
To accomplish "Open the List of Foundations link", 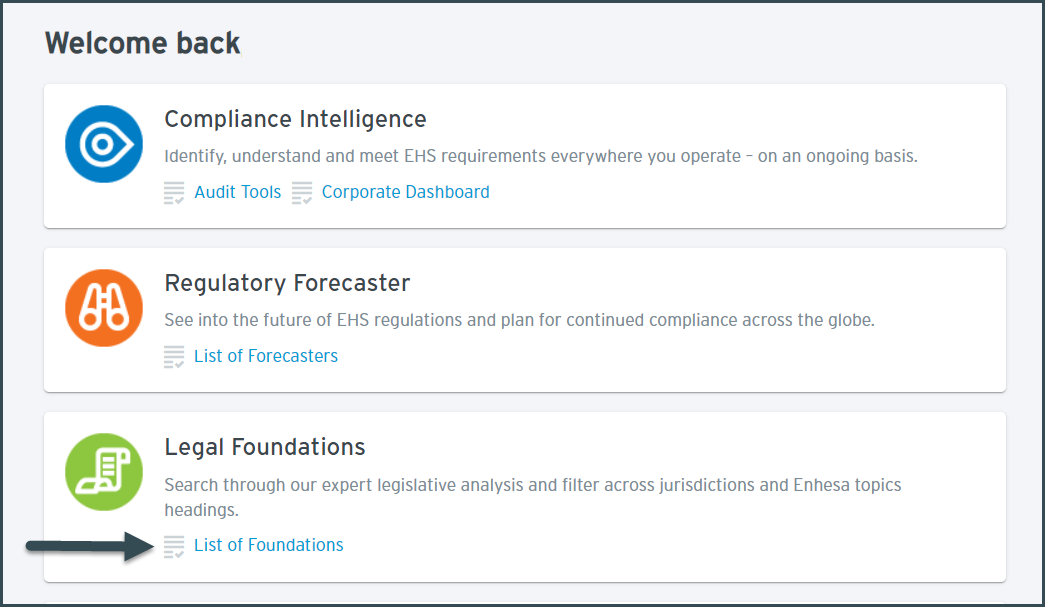I will (269, 545).
